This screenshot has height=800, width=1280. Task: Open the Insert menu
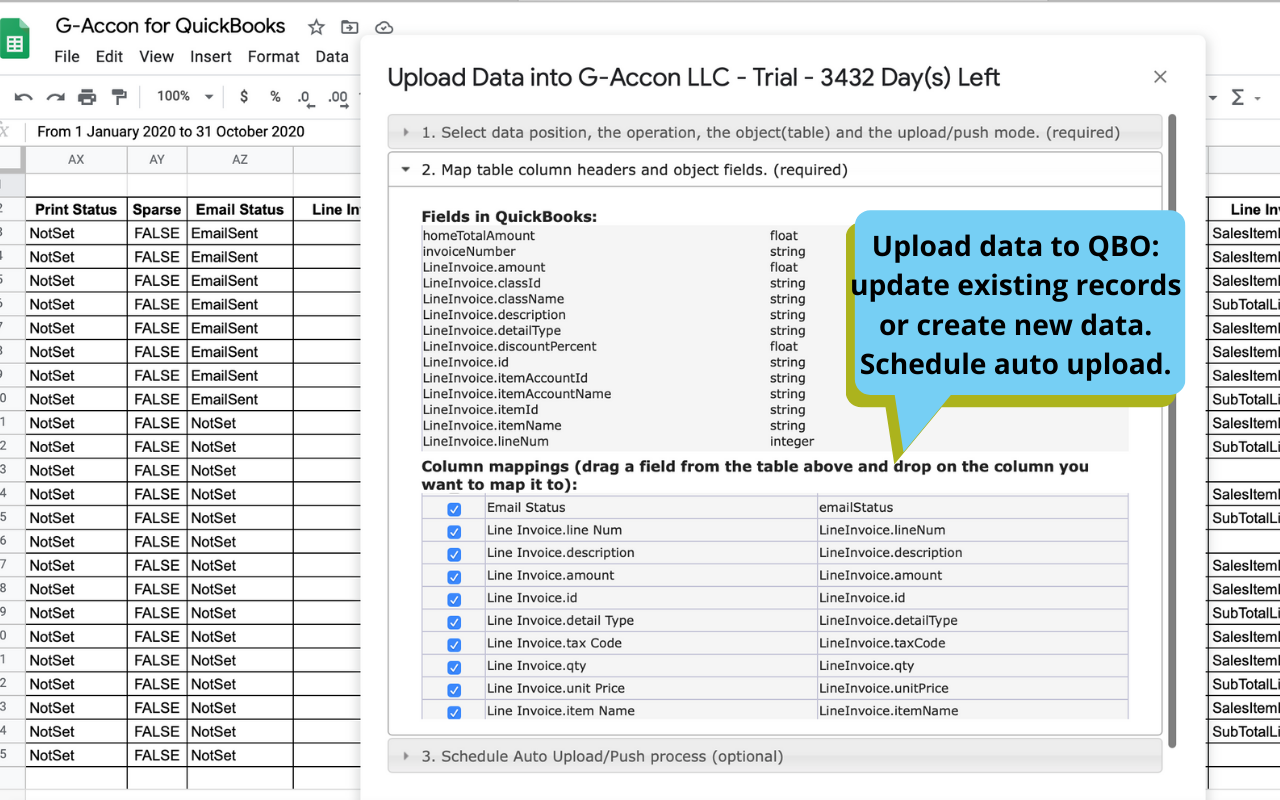[211, 57]
